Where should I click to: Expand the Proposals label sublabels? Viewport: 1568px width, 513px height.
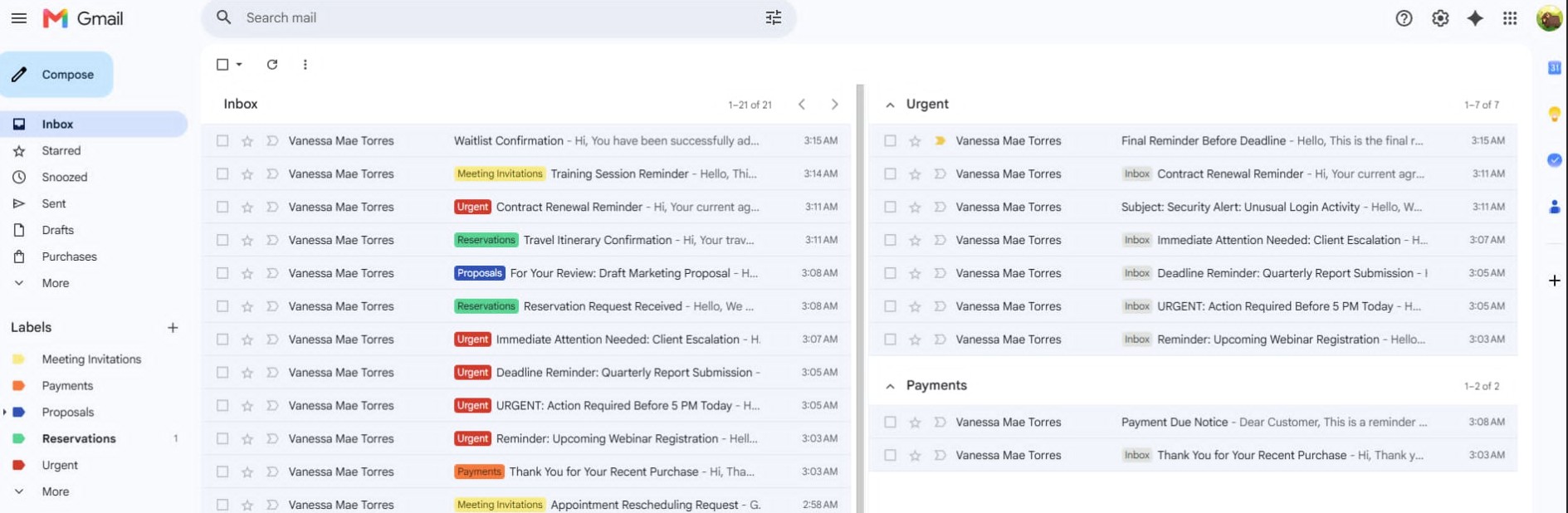point(5,412)
